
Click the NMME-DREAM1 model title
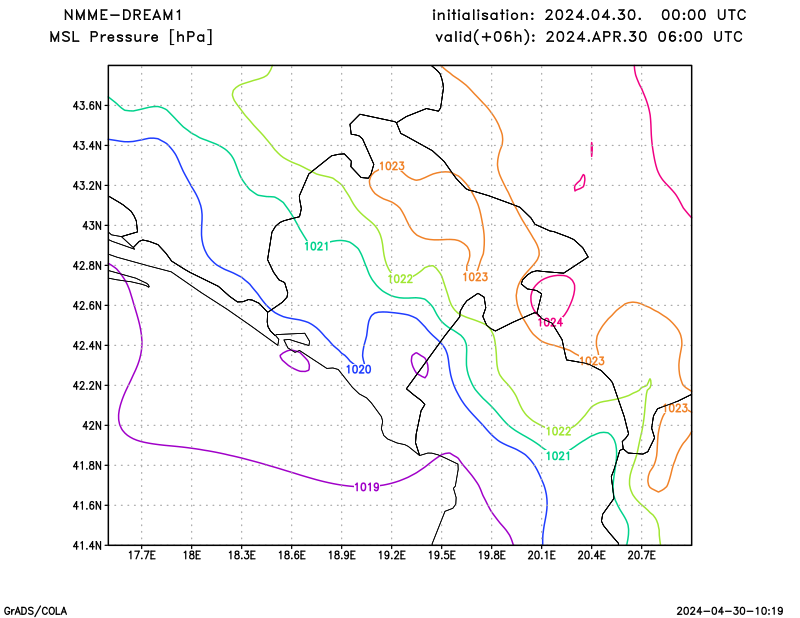[123, 15]
